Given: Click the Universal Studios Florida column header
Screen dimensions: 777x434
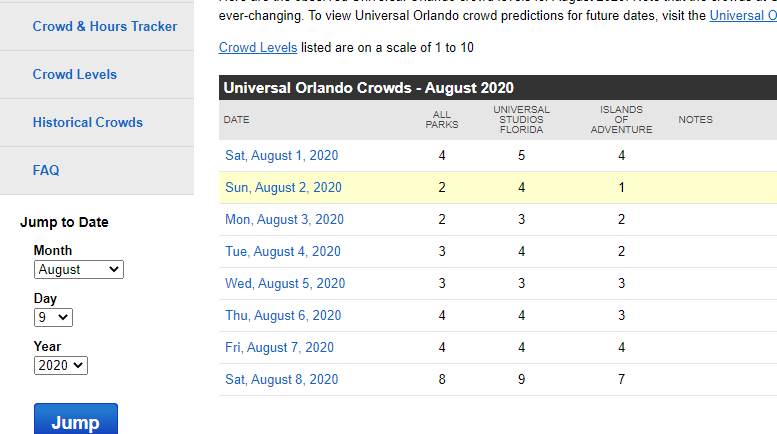Looking at the screenshot, I should [521, 119].
